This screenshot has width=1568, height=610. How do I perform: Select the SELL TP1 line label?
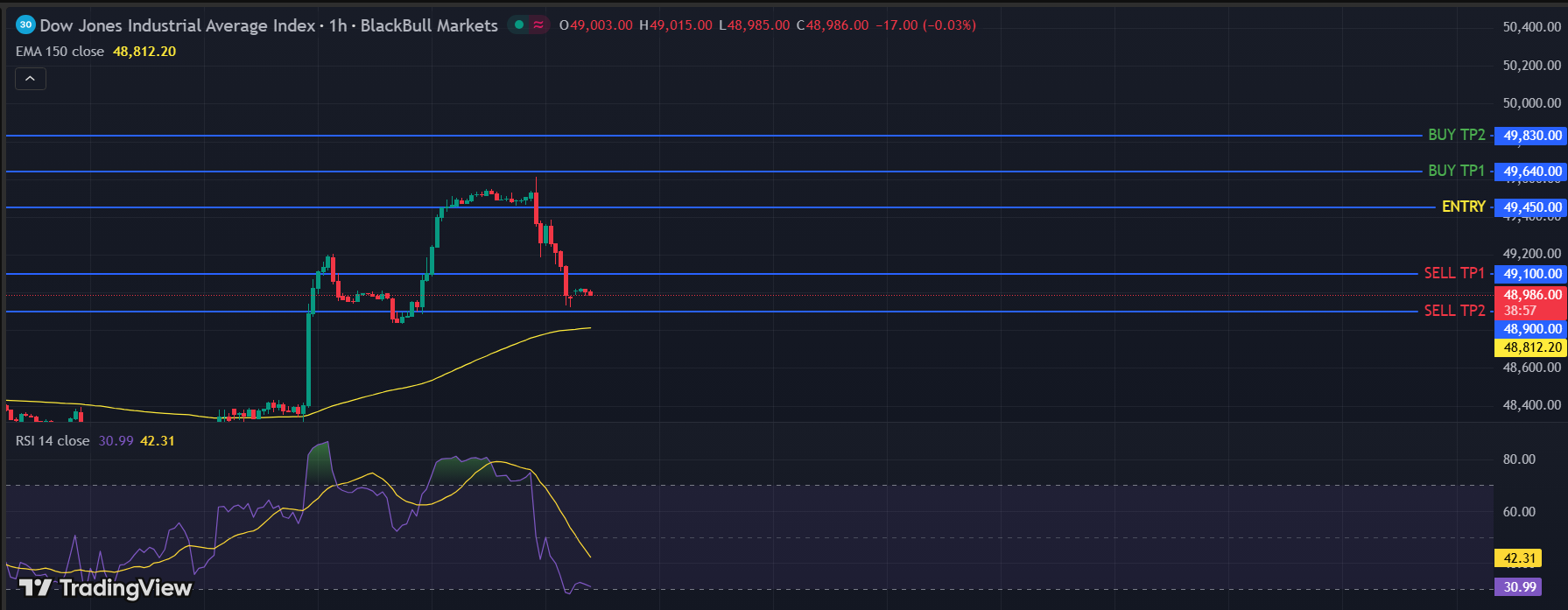[1453, 273]
